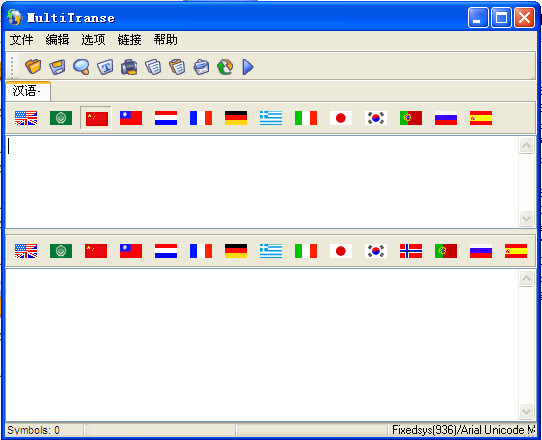Click inside the translation output box
This screenshot has width=542, height=440.
pos(262,345)
